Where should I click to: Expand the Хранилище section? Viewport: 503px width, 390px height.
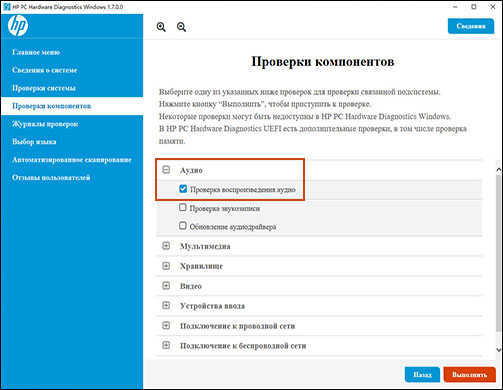pos(166,266)
